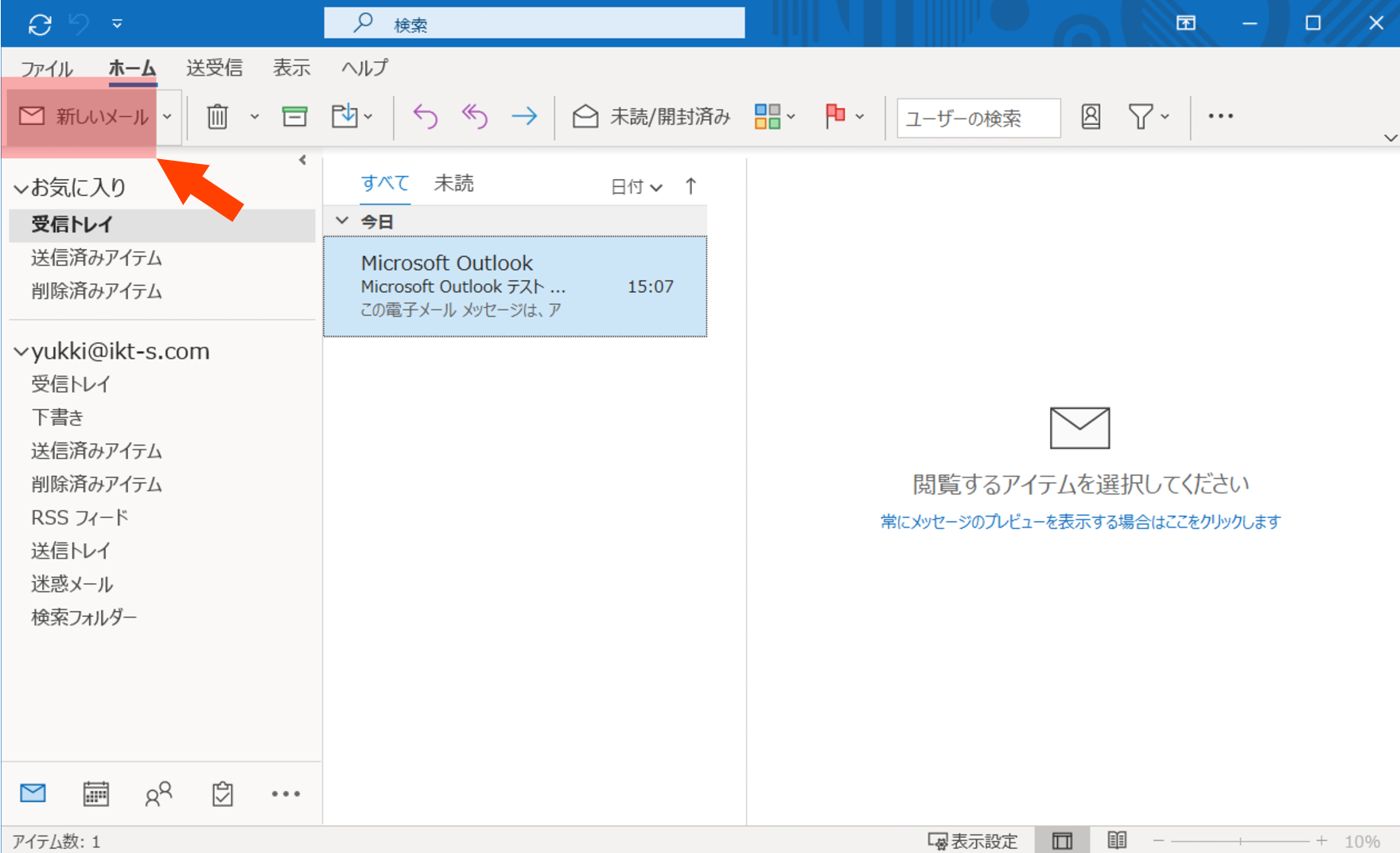Click the archive box icon
The image size is (1400, 853).
coord(294,117)
